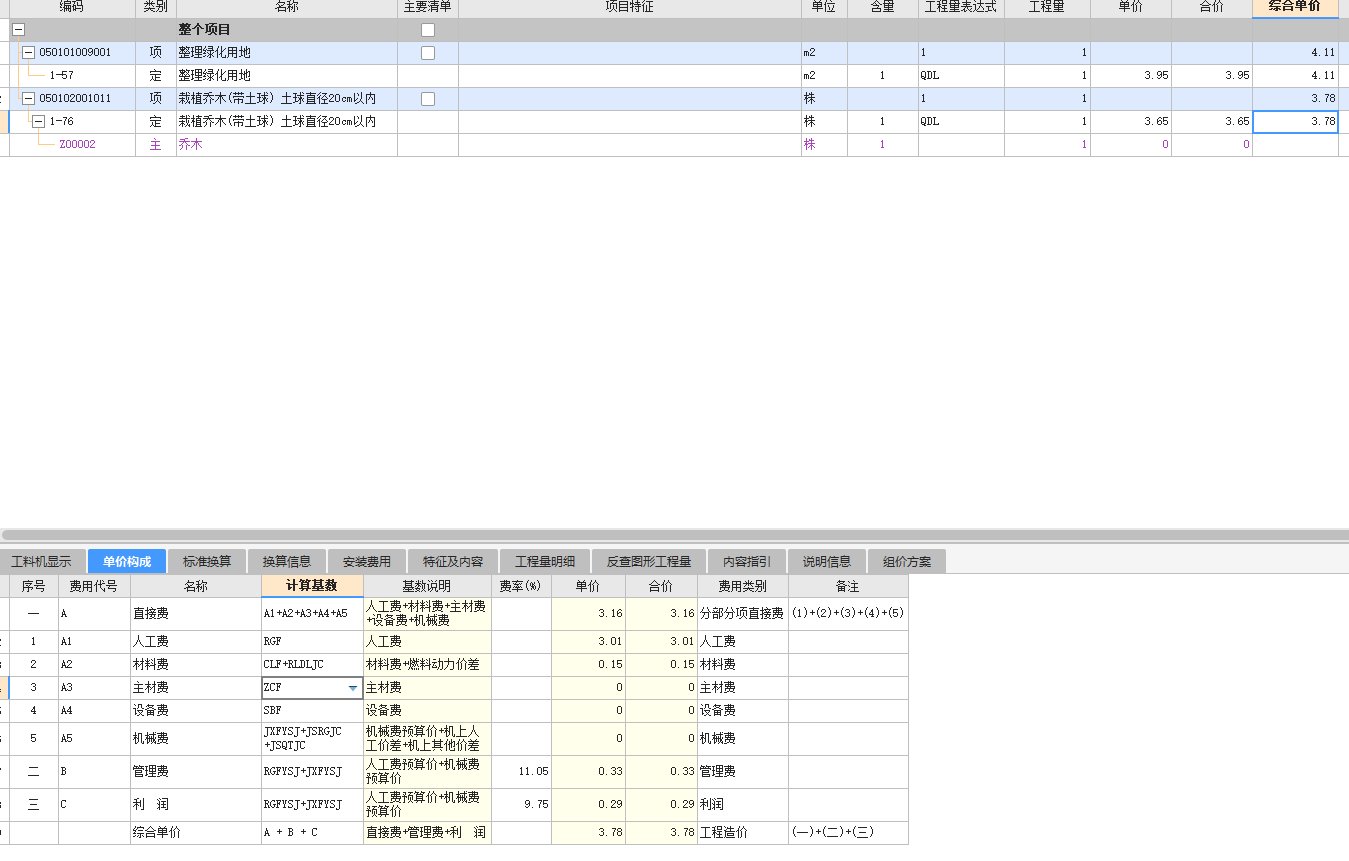The width and height of the screenshot is (1349, 861).
Task: Select the A1+A2+A3+A4+A5 计算基数 cell
Action: pyautogui.click(x=312, y=614)
